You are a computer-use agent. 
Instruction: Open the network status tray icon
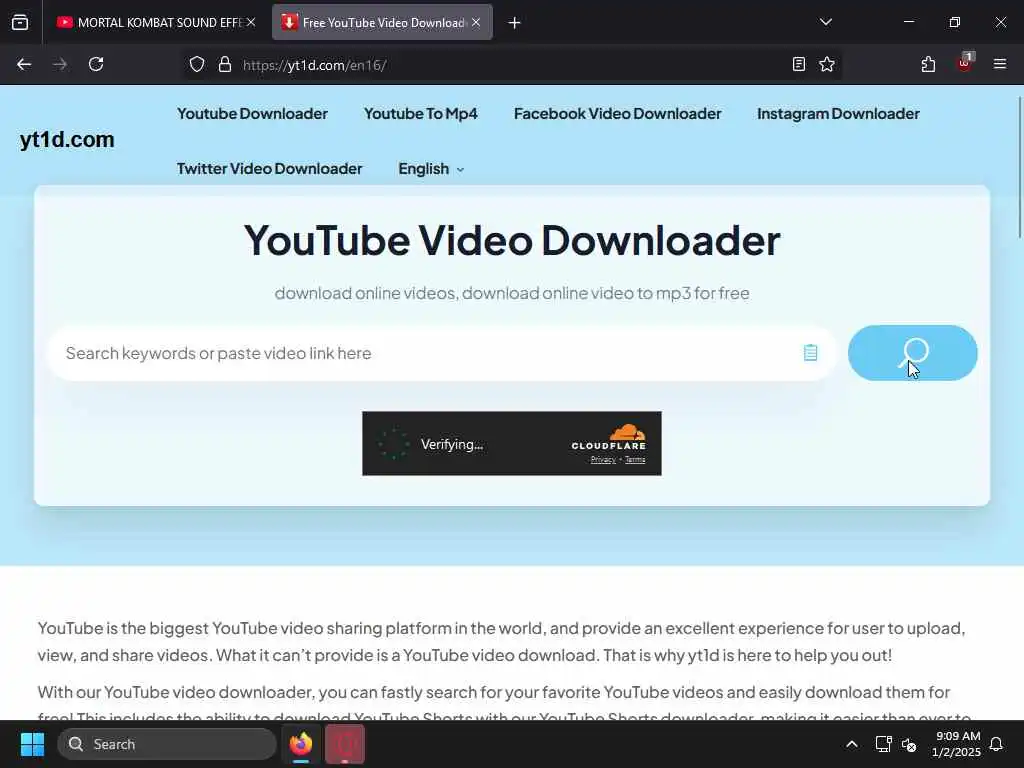(883, 744)
